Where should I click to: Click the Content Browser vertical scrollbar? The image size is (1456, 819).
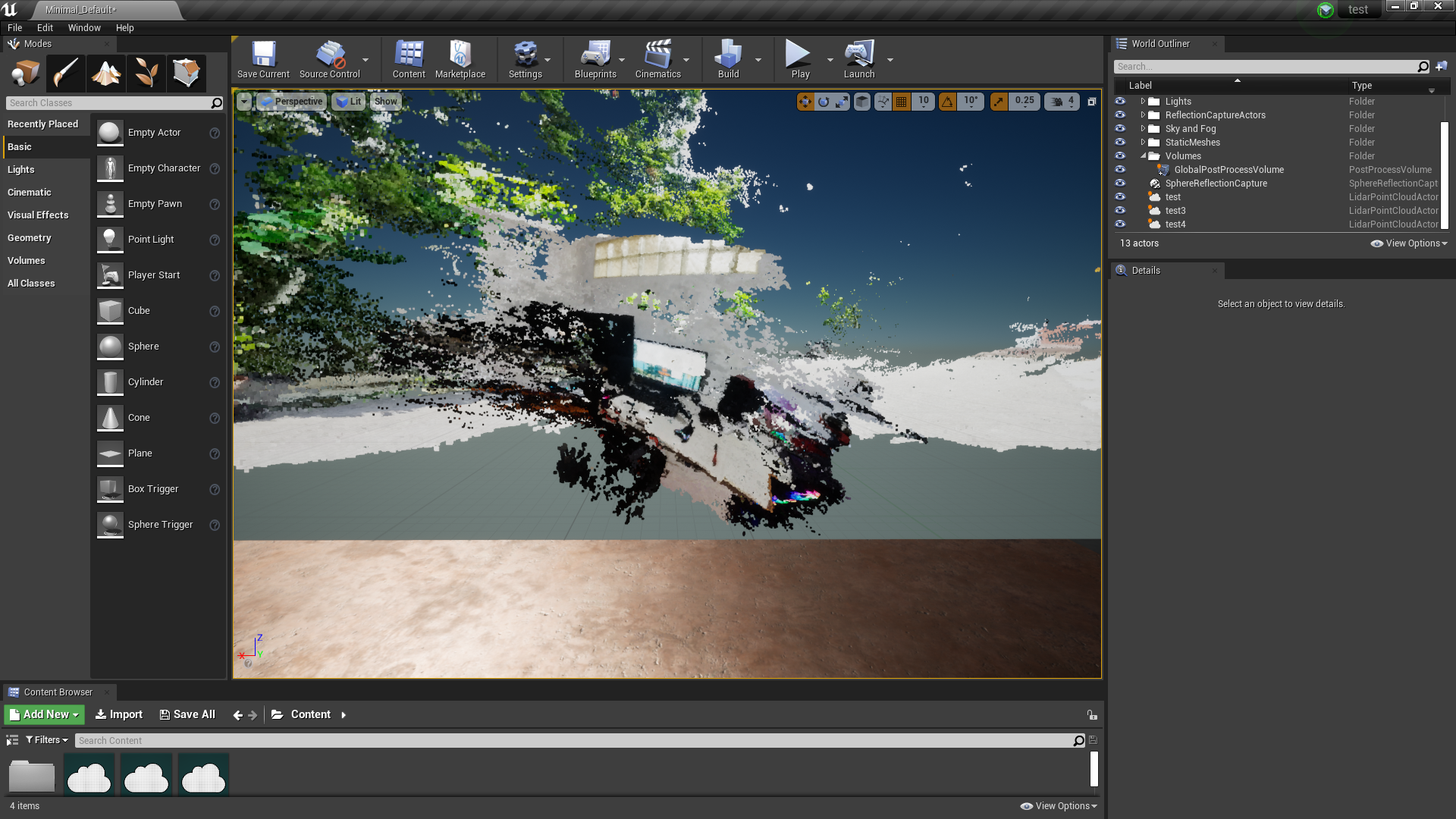point(1094,768)
